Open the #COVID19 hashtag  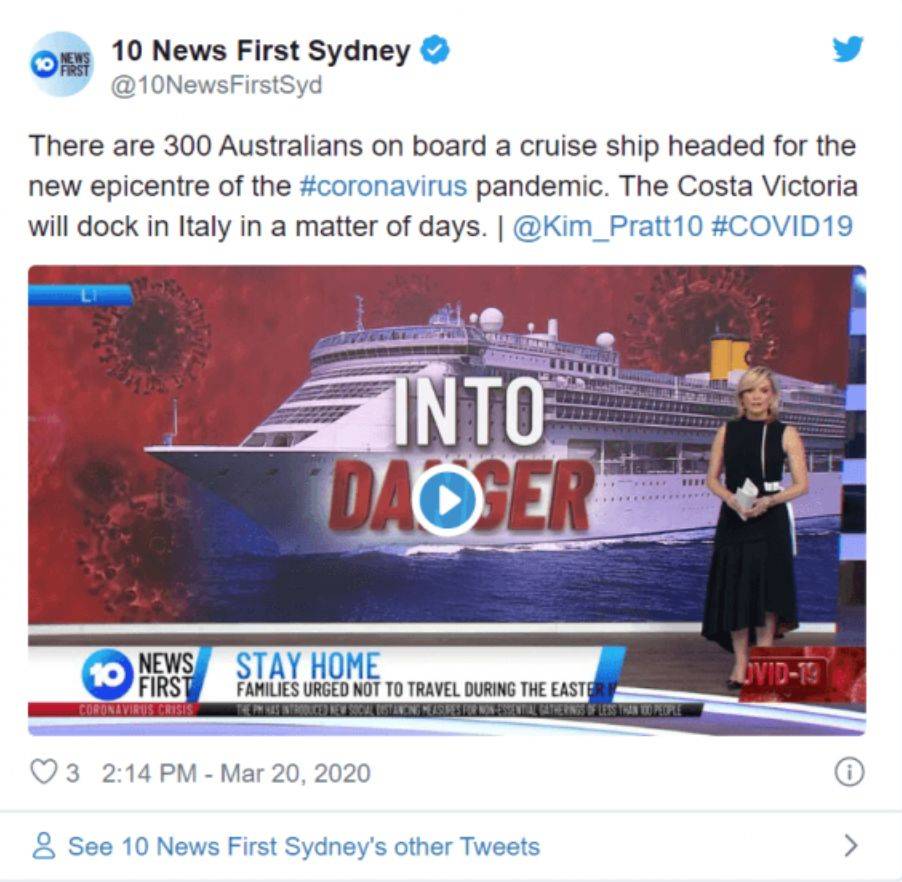782,226
